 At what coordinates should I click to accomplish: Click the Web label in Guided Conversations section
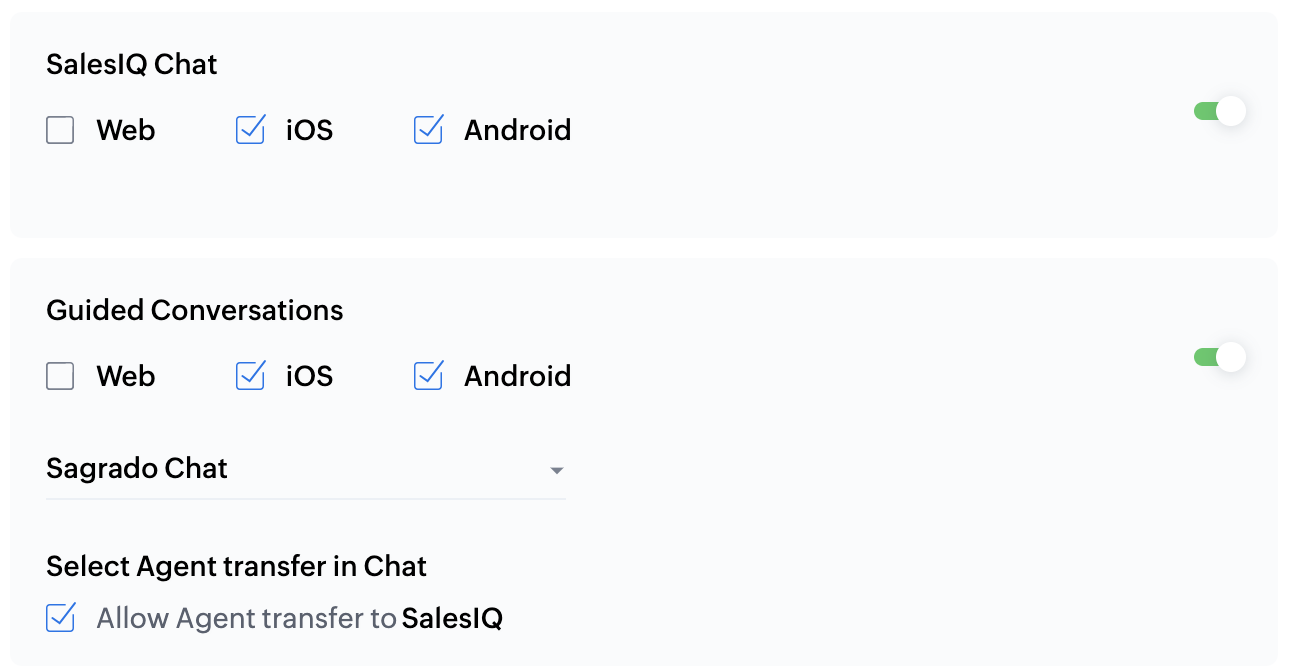(x=126, y=376)
